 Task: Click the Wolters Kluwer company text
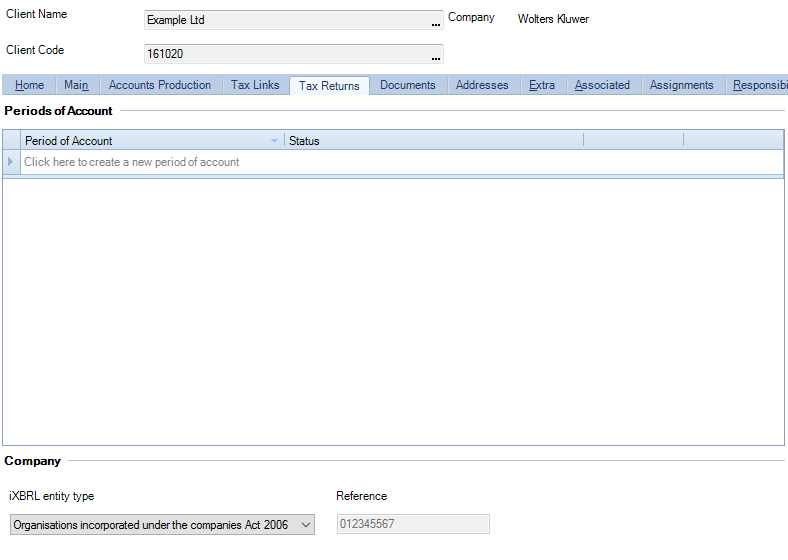[x=553, y=19]
